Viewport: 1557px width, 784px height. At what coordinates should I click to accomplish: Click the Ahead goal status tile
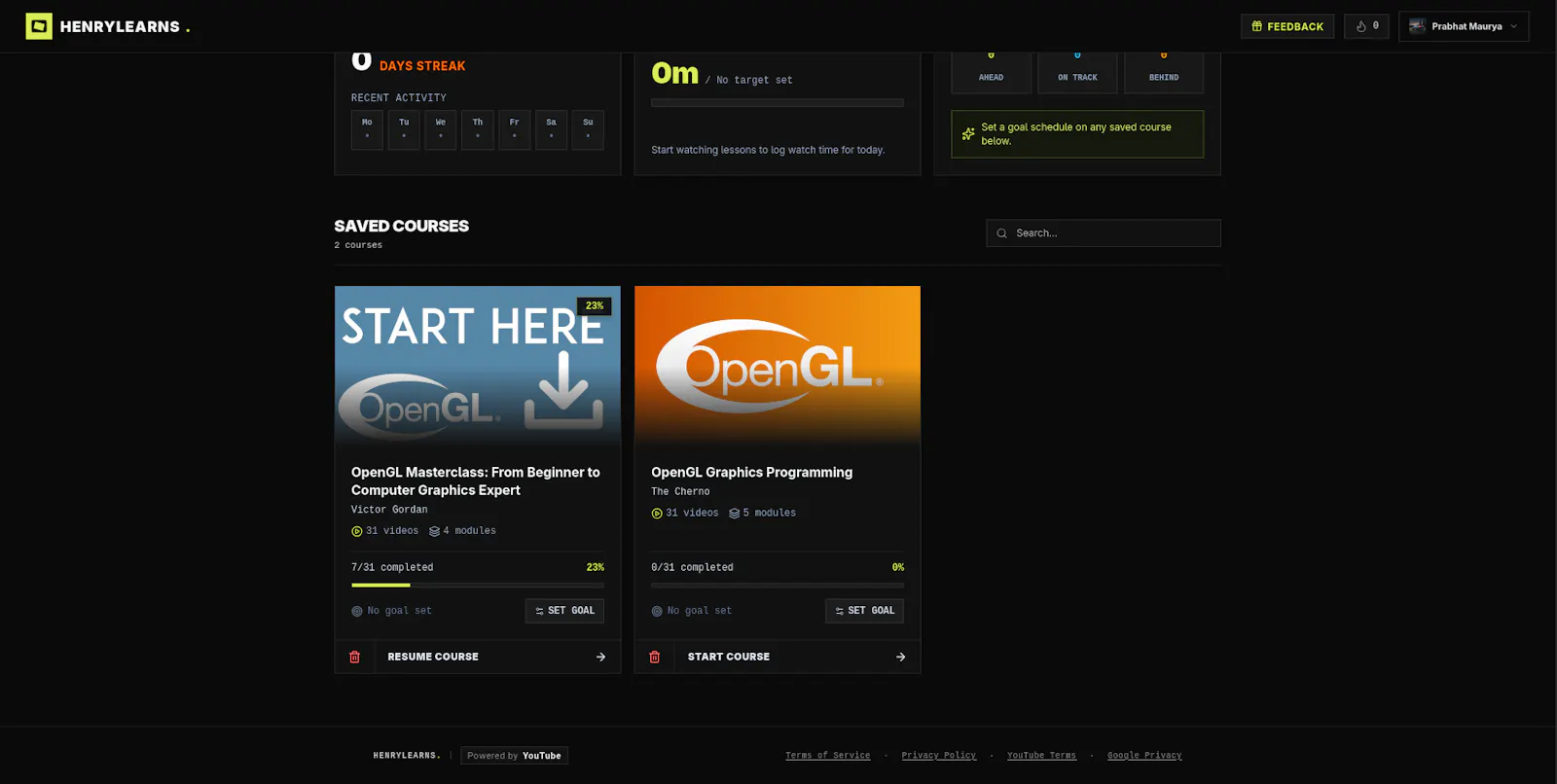tap(991, 72)
